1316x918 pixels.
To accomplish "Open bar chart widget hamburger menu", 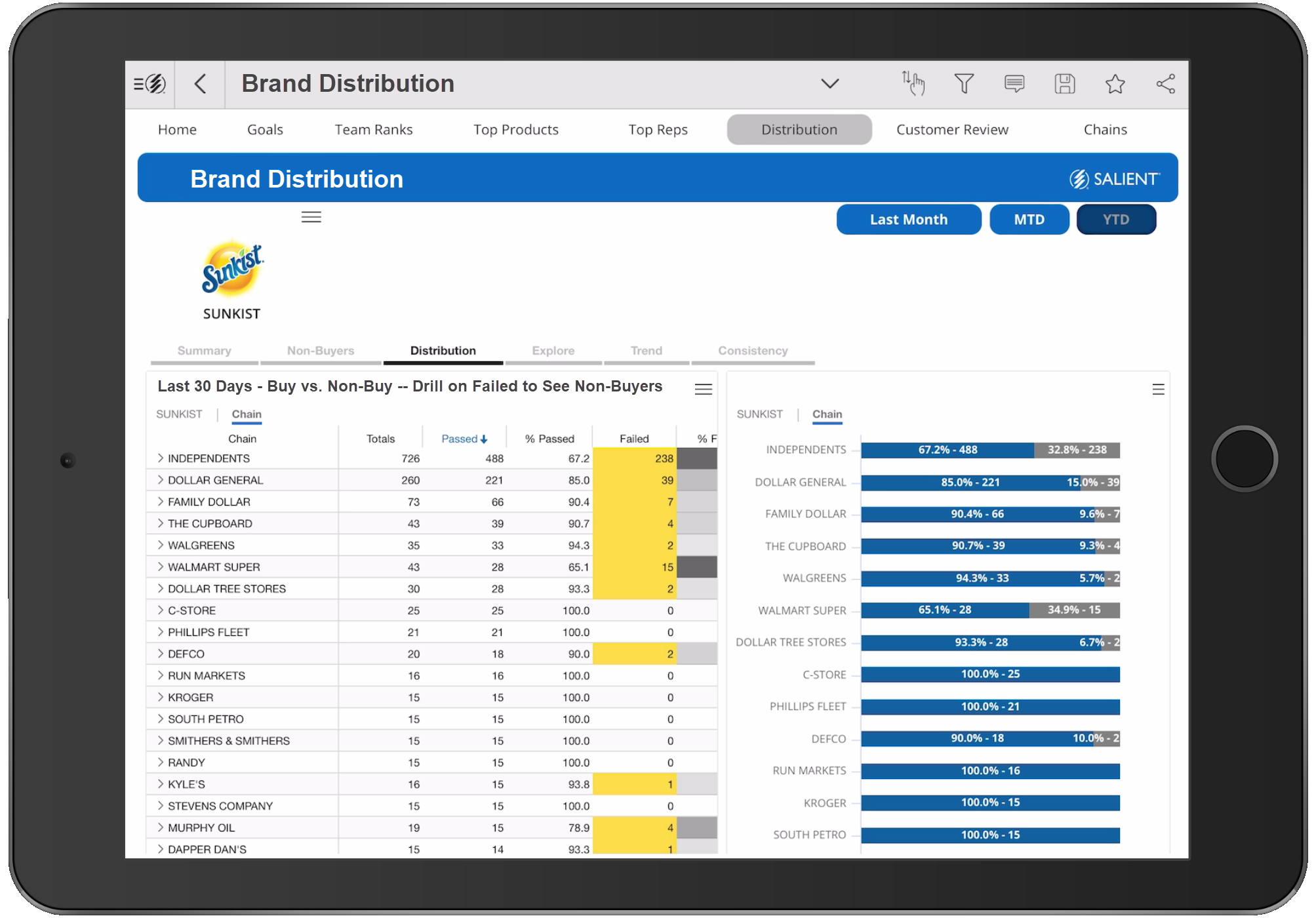I will 1159,389.
